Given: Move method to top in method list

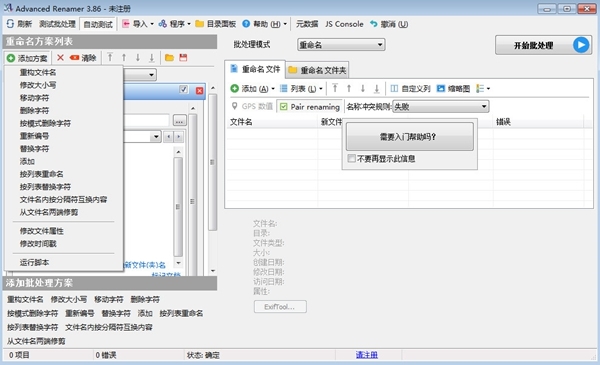Looking at the screenshot, I should [110, 57].
